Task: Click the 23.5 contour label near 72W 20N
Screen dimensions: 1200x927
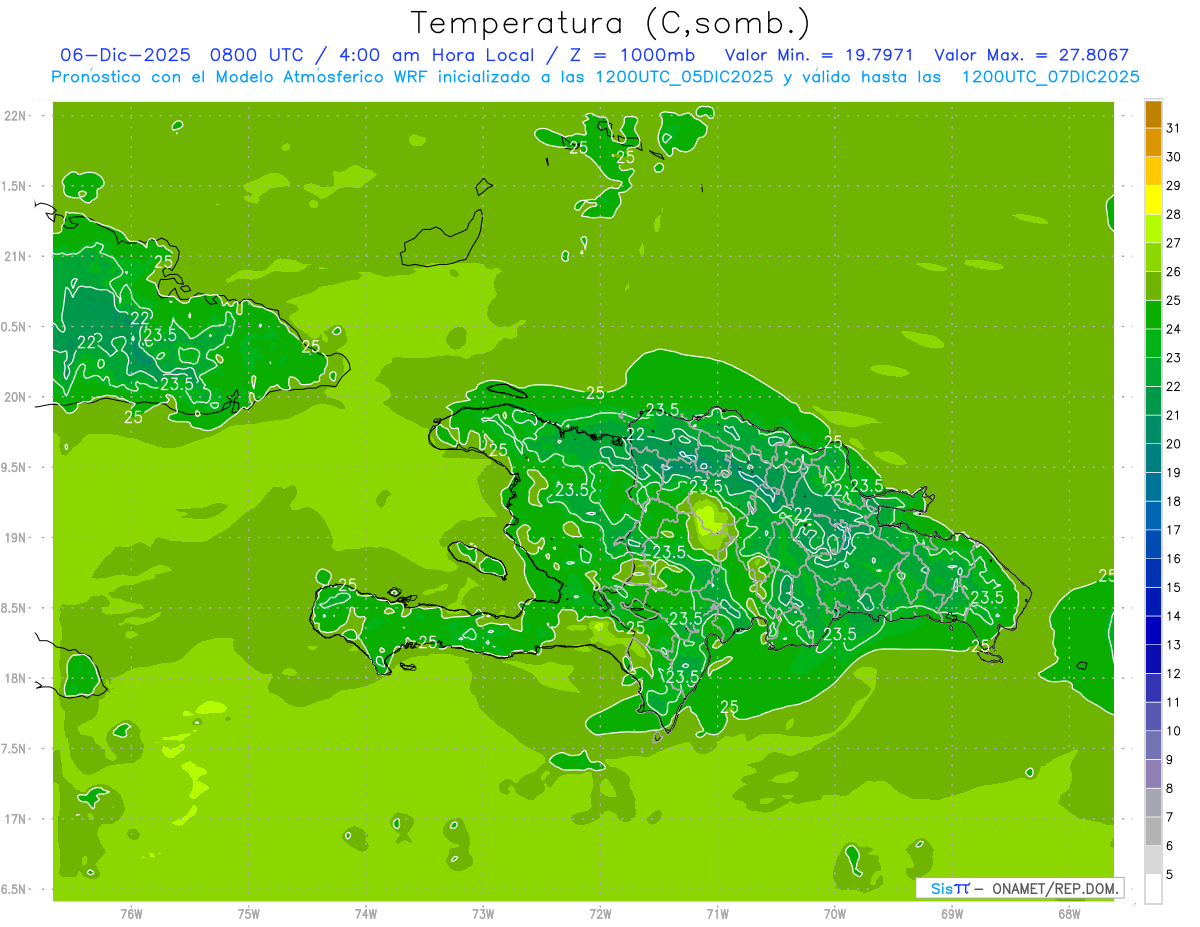Action: [662, 409]
